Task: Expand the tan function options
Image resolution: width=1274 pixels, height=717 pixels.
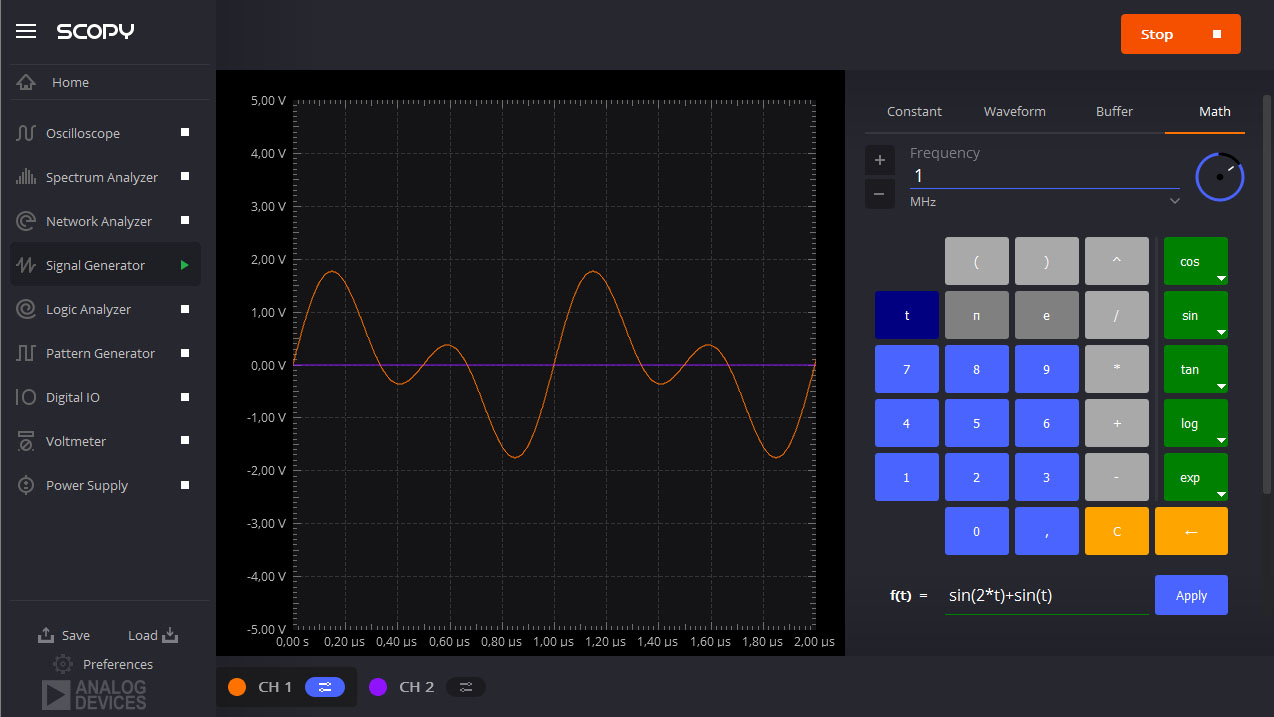Action: click(1220, 387)
